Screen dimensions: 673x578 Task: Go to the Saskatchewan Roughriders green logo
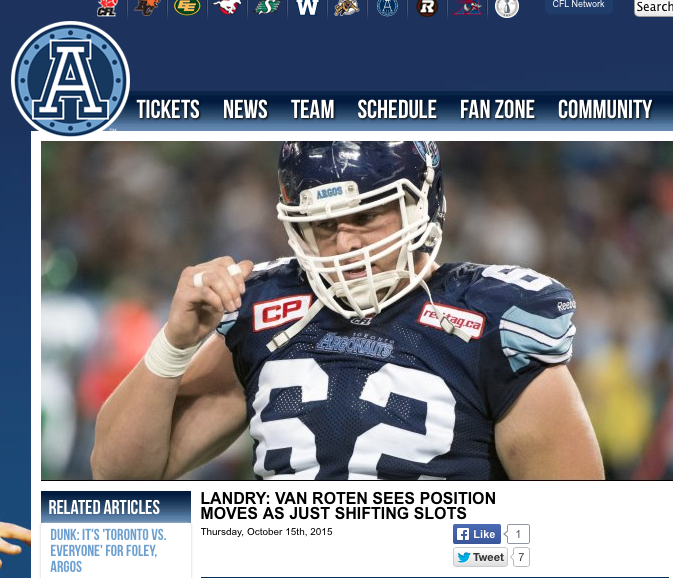[267, 7]
